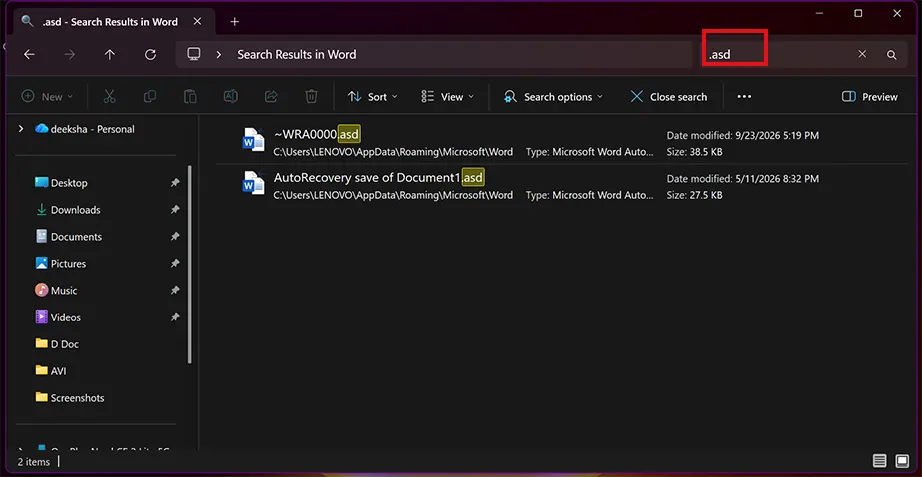The image size is (922, 477).
Task: Click 'Search Results in Word' breadcrumb
Action: [296, 54]
